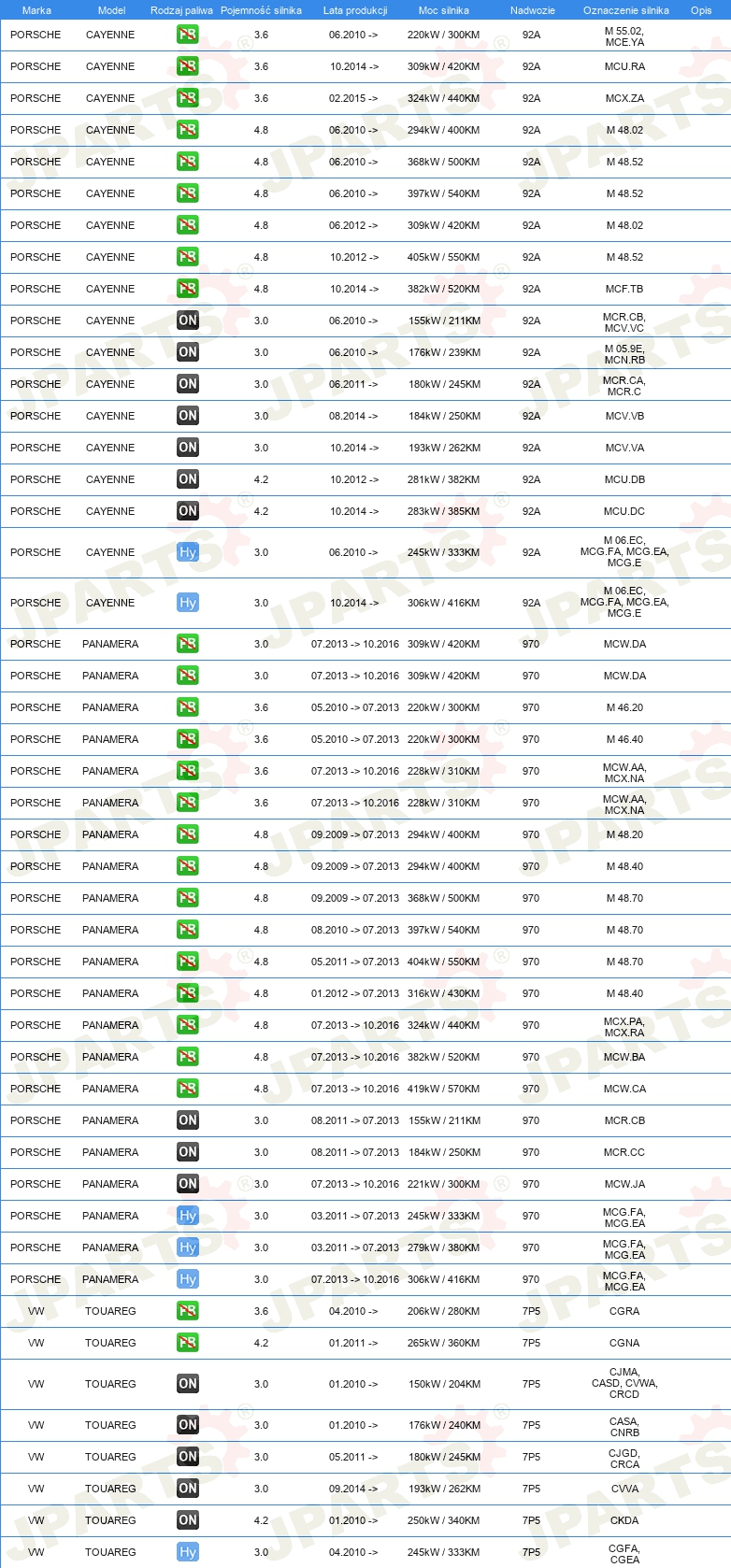Click diesel ON icon in Cayenne MCU.DB row
The image size is (731, 1568).
pos(188,479)
